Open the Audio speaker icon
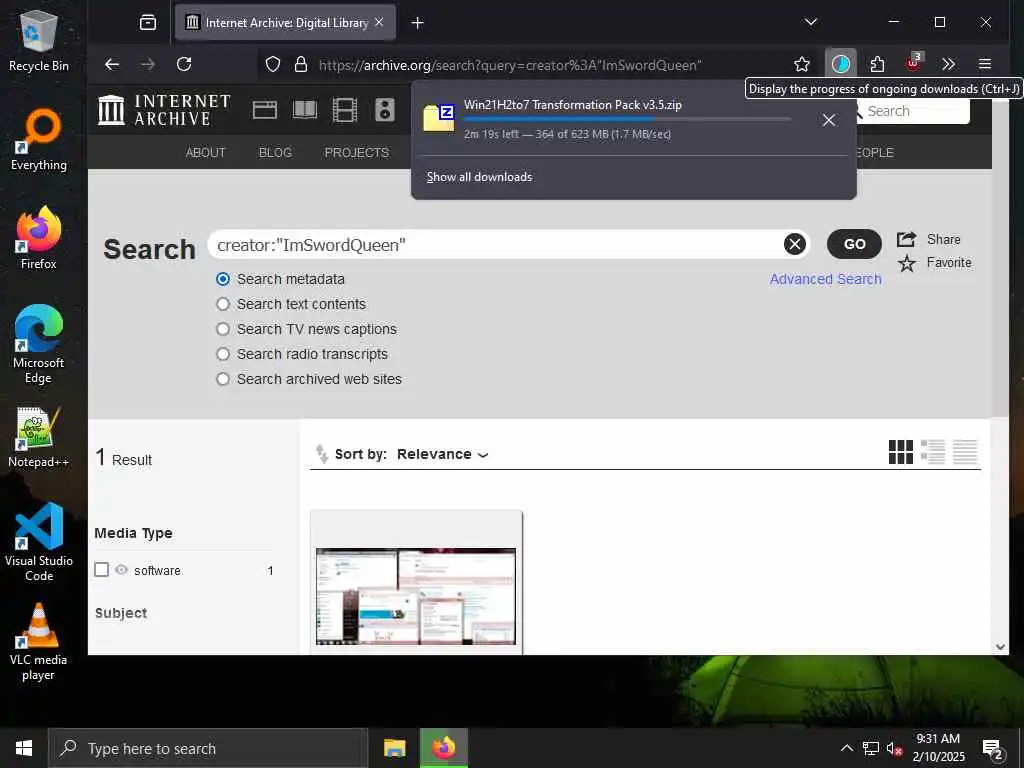This screenshot has height=768, width=1024. pos(385,110)
